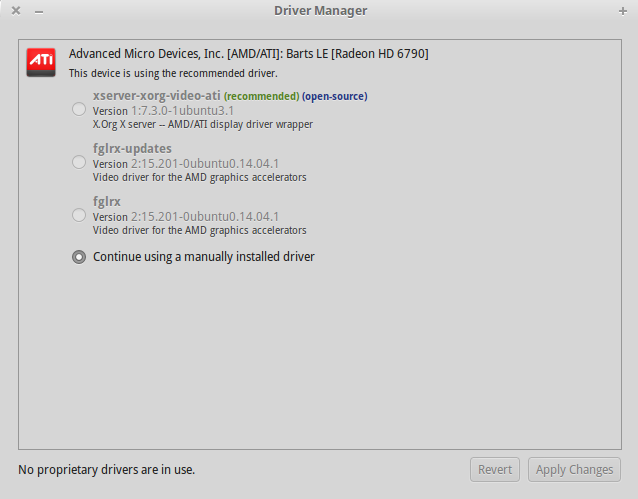Image resolution: width=638 pixels, height=499 pixels.
Task: Click the version number under fglrx-updates
Action: click(x=205, y=164)
